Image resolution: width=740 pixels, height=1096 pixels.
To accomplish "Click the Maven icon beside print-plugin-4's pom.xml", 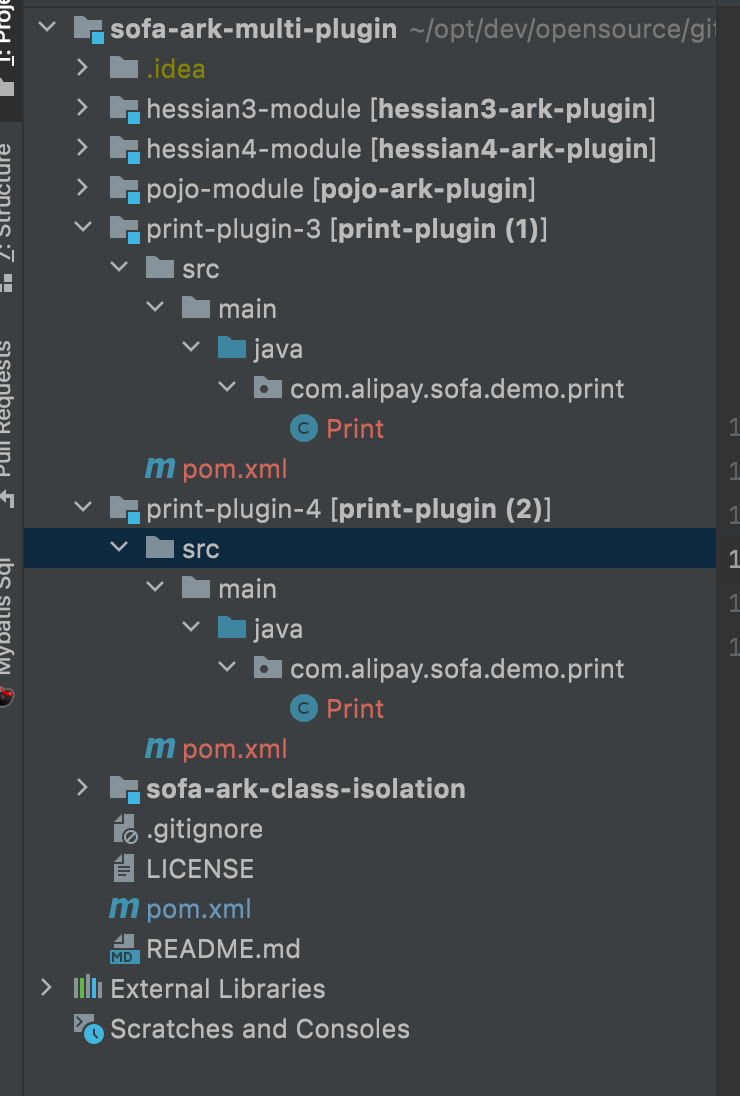I will tap(160, 748).
